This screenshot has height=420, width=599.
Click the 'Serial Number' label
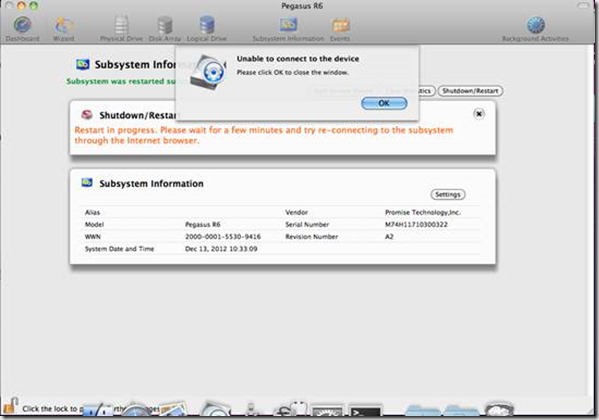pos(307,224)
